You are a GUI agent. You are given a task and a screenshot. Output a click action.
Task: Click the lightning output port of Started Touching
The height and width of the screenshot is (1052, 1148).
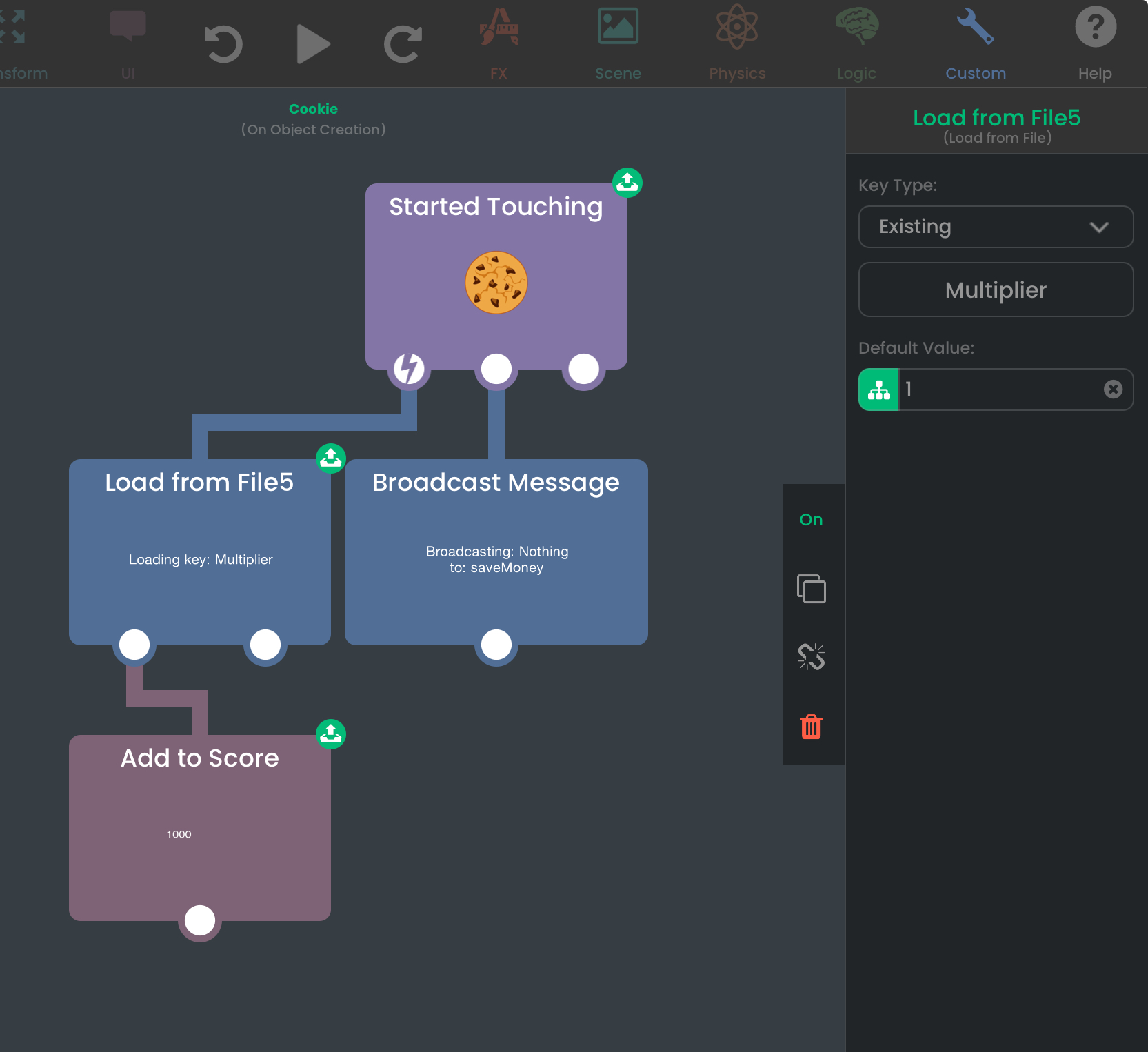click(x=409, y=369)
